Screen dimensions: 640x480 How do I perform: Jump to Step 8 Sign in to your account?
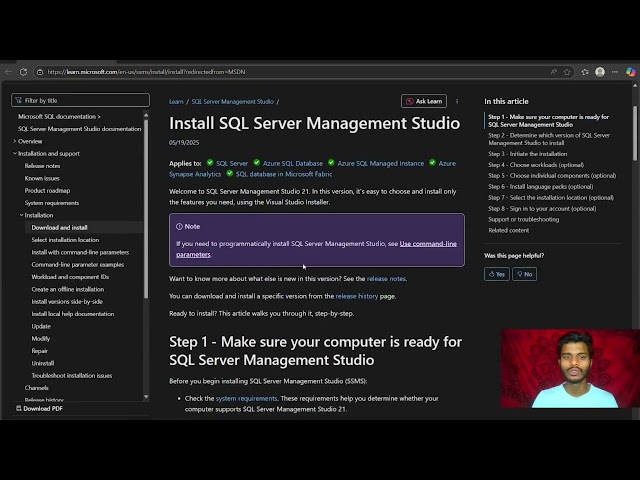point(542,209)
